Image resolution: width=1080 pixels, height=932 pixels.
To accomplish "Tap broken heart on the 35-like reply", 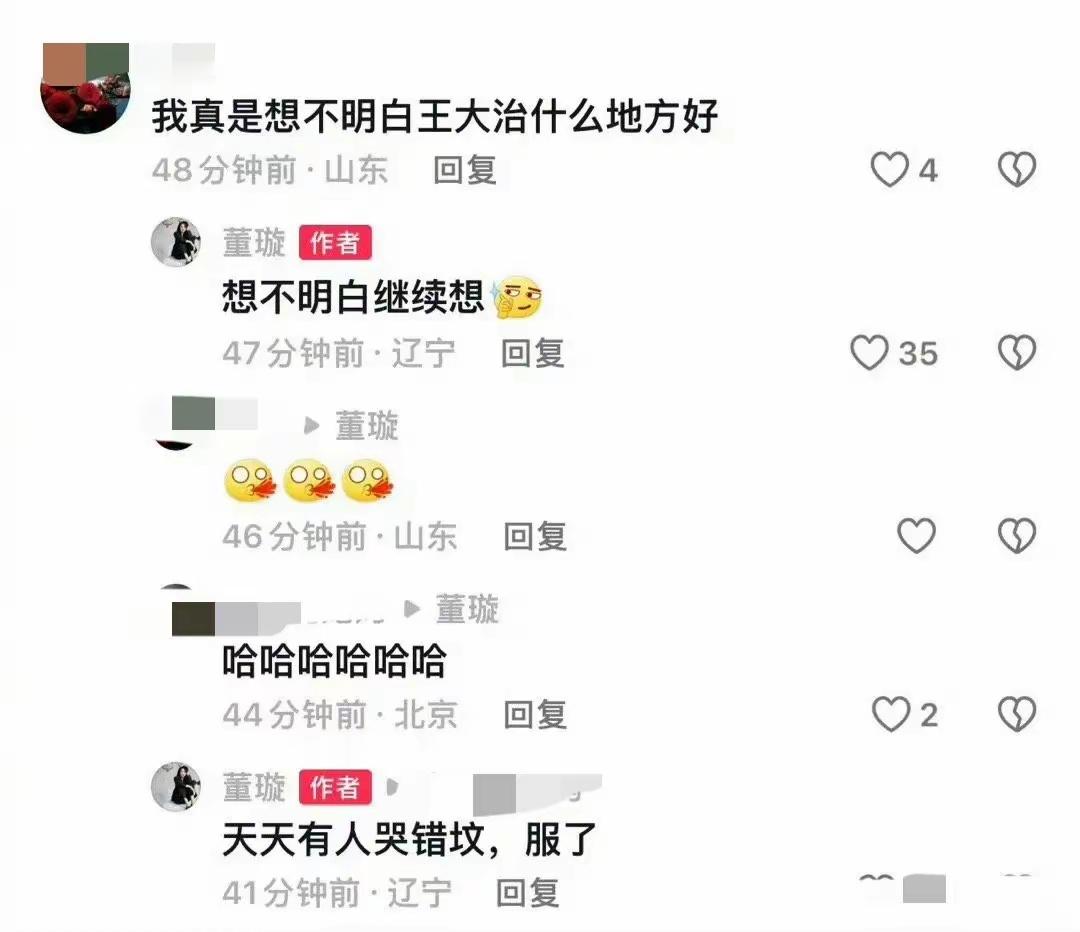I will point(1017,353).
